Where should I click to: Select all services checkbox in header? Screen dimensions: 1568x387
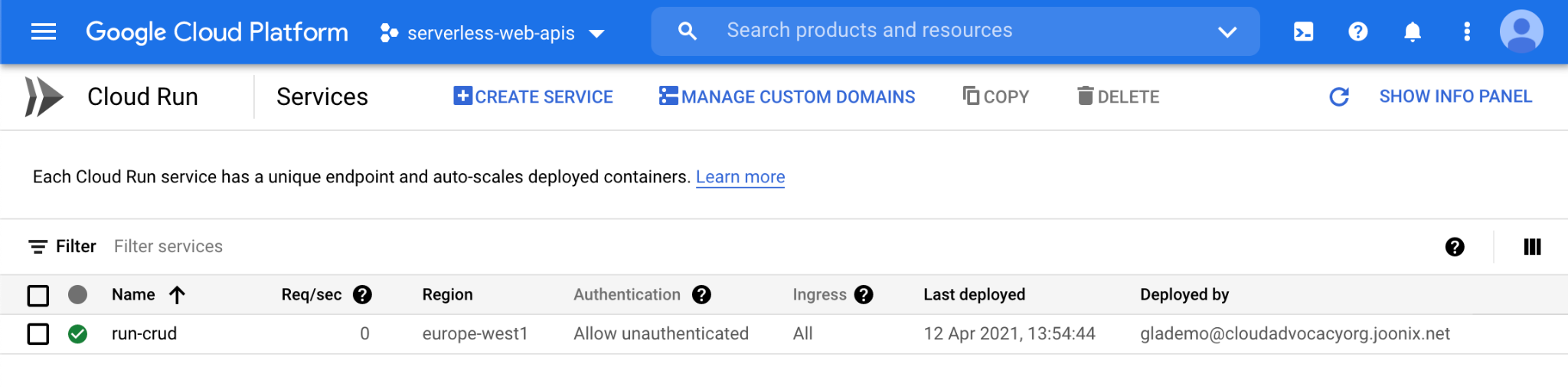tap(38, 295)
